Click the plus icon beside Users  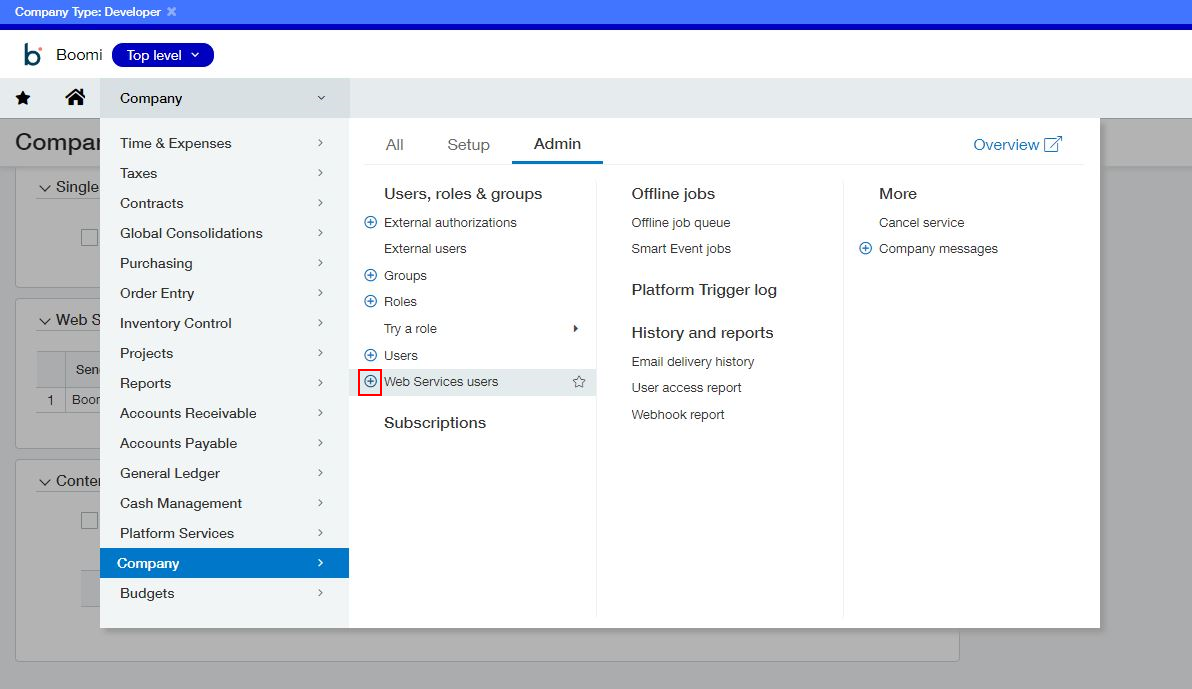pyautogui.click(x=370, y=355)
